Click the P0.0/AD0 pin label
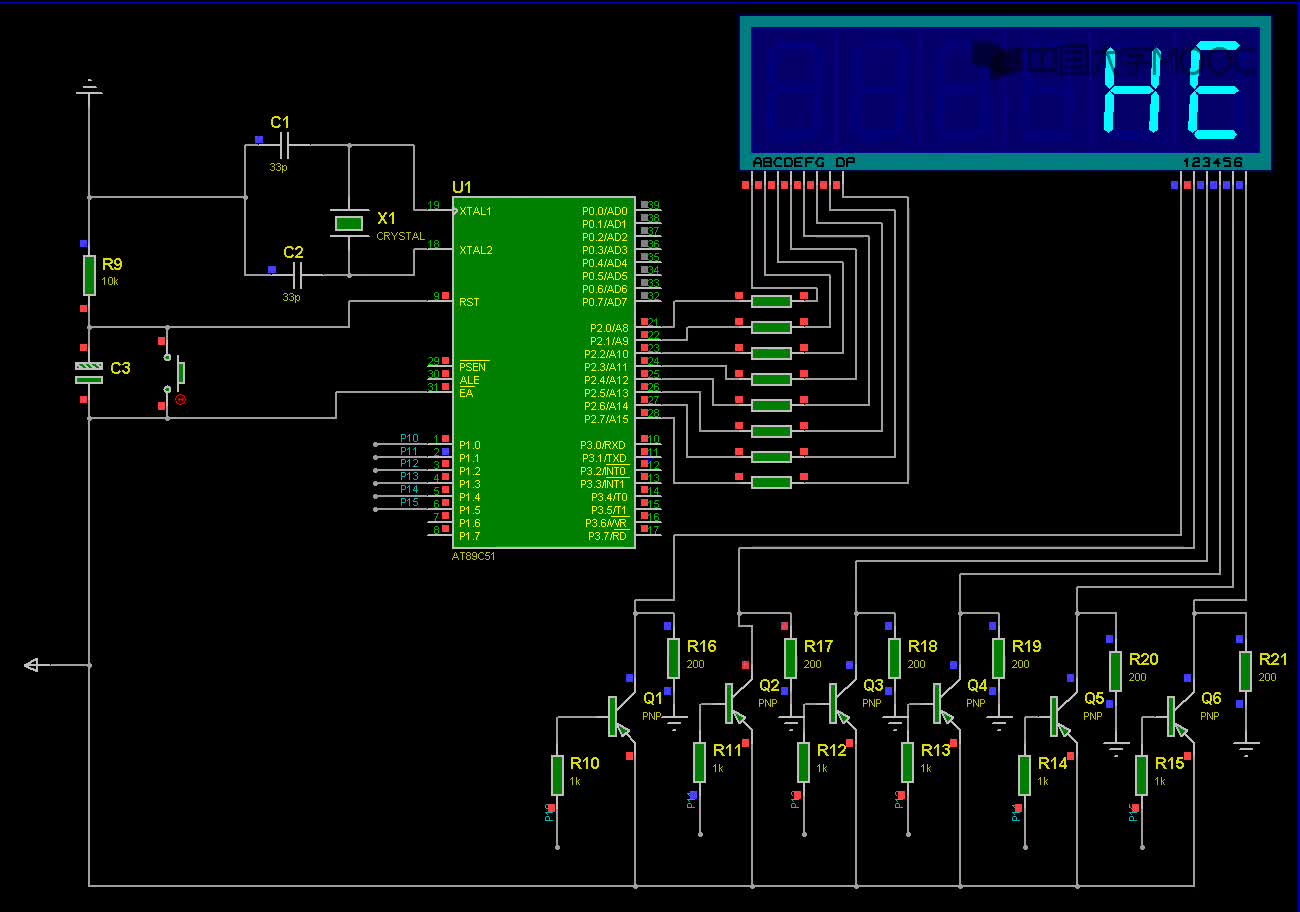The image size is (1300, 912). (x=605, y=212)
